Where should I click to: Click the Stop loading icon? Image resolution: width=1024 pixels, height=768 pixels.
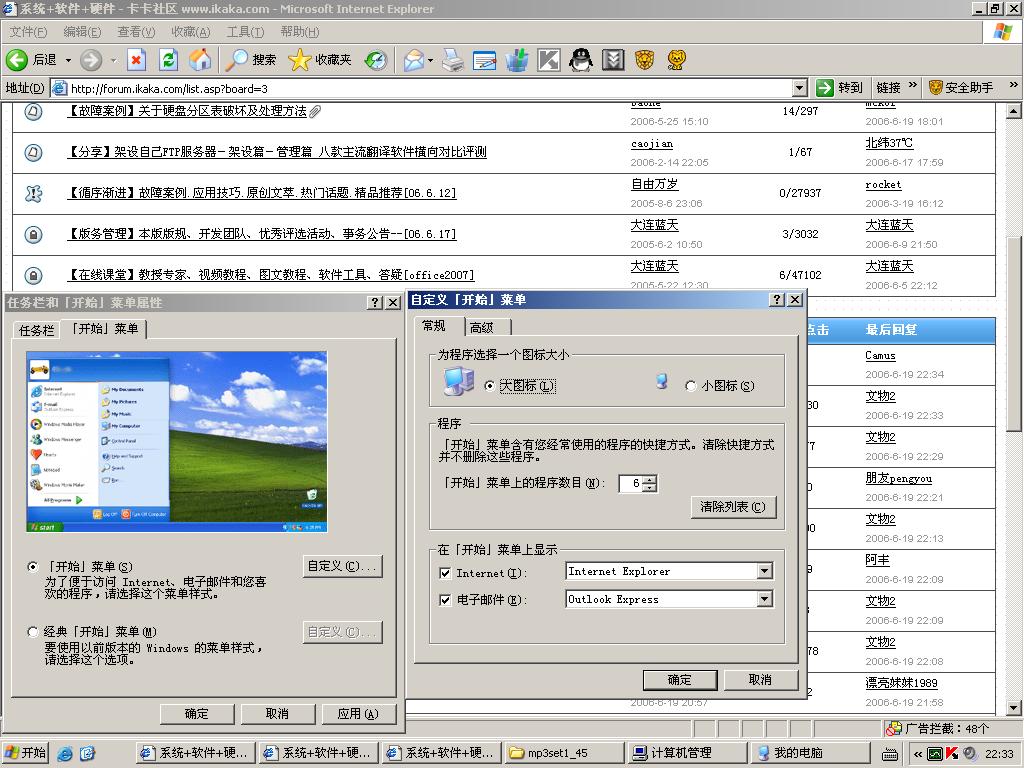[x=136, y=60]
